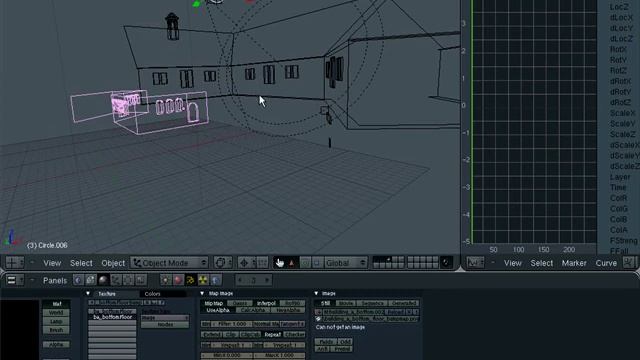Toggle the NegAlpha option
The width and height of the screenshot is (640, 360).
[x=288, y=310]
